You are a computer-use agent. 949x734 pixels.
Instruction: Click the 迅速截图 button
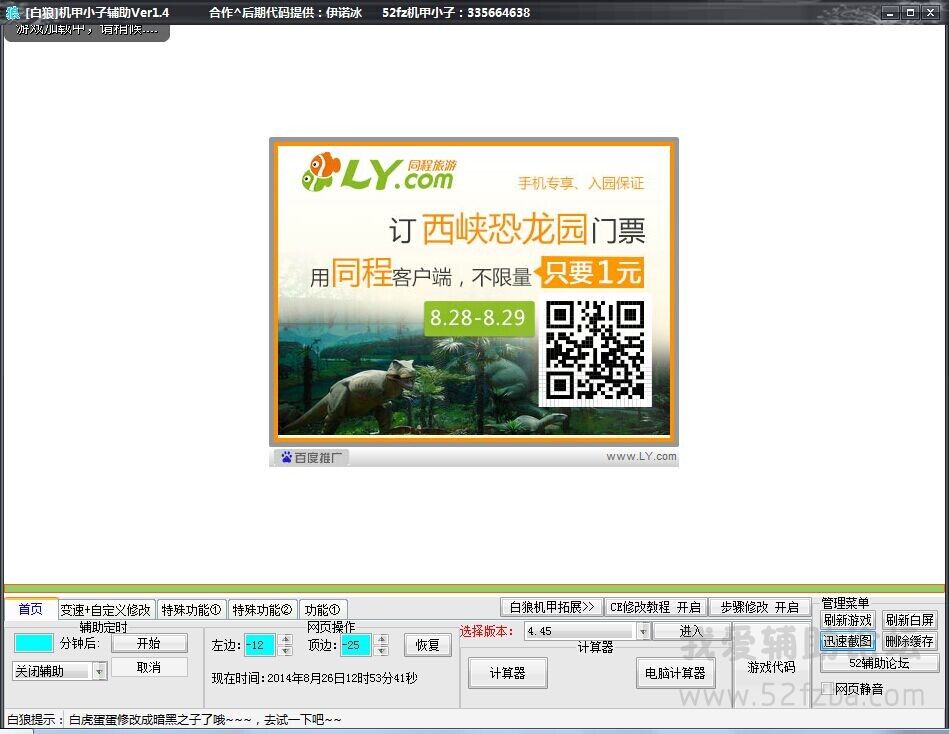(x=847, y=641)
